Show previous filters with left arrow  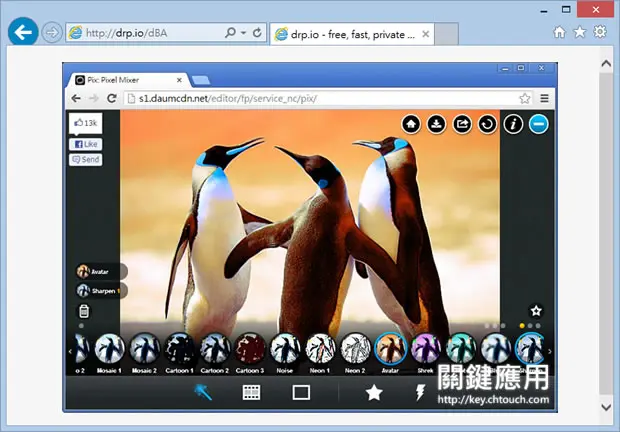[70, 351]
